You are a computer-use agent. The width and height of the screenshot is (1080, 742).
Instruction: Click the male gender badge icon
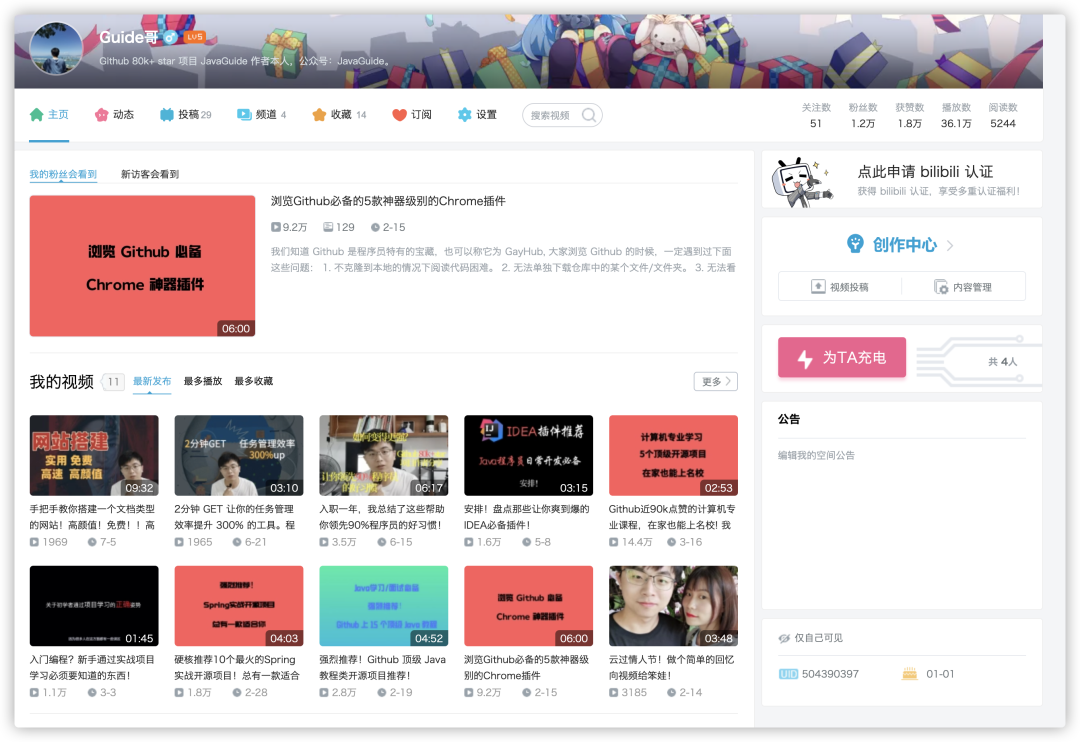tap(170, 37)
